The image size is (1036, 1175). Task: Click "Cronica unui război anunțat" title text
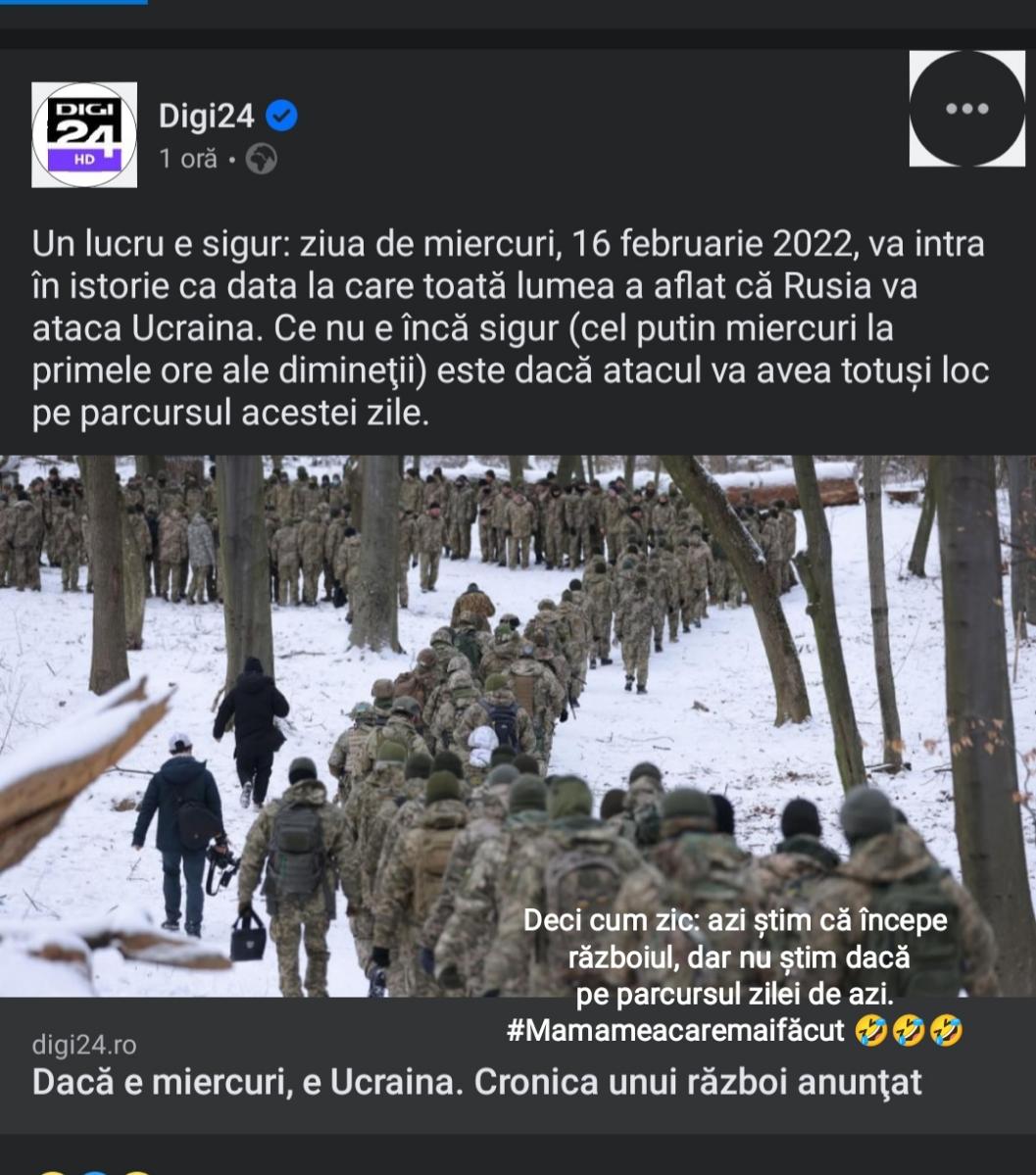click(x=698, y=1082)
